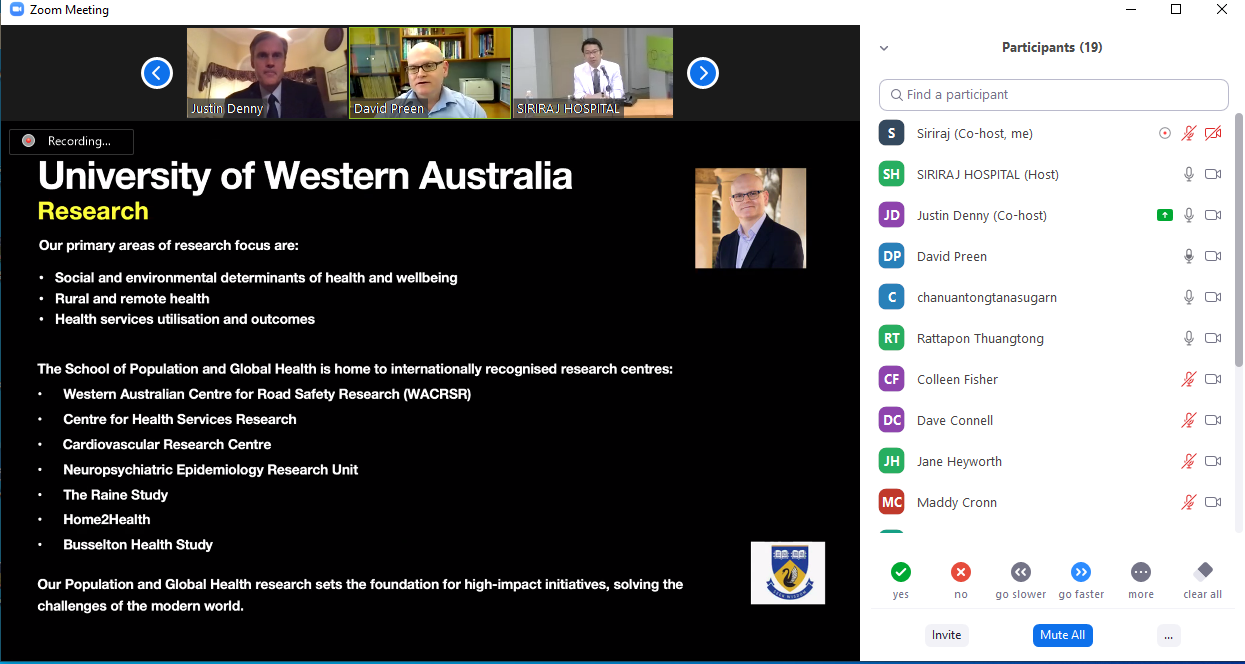Toggle David Preen's microphone

(x=1189, y=256)
